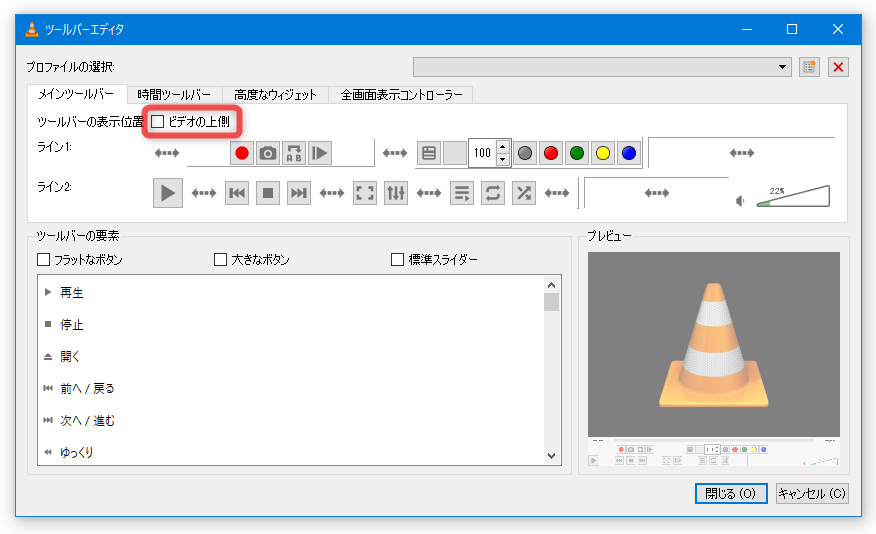
Task: Click the extended settings equalizer icon
Action: tap(396, 193)
